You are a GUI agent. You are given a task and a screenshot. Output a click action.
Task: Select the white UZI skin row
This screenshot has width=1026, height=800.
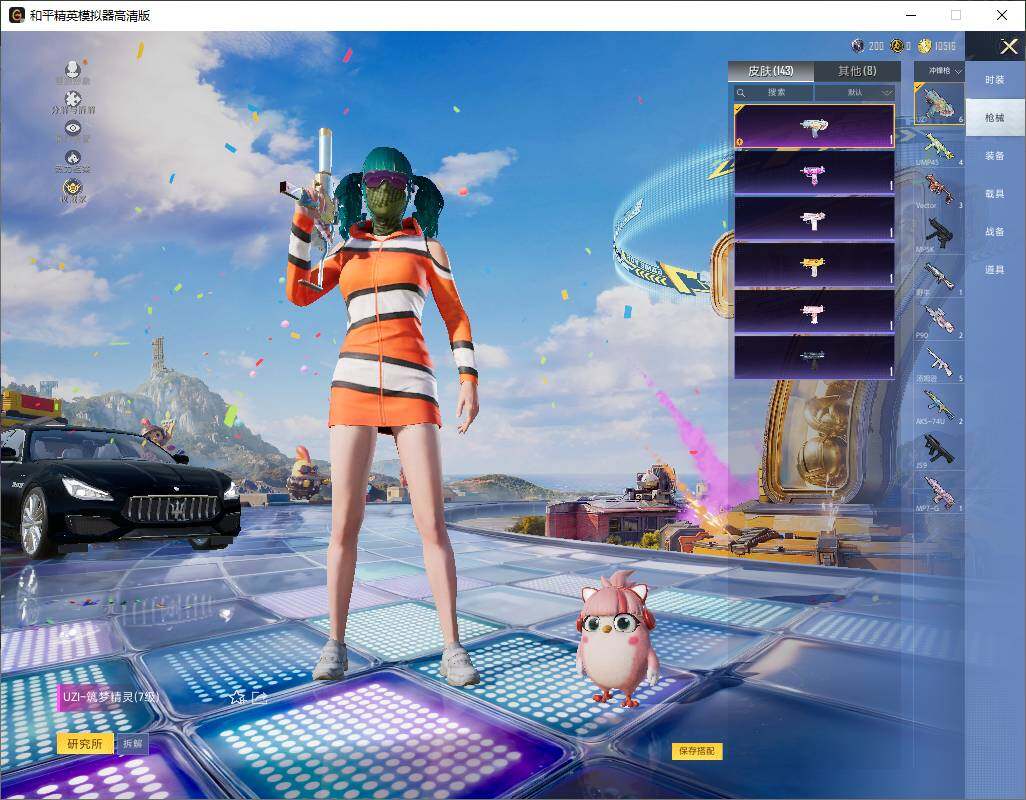[x=814, y=219]
